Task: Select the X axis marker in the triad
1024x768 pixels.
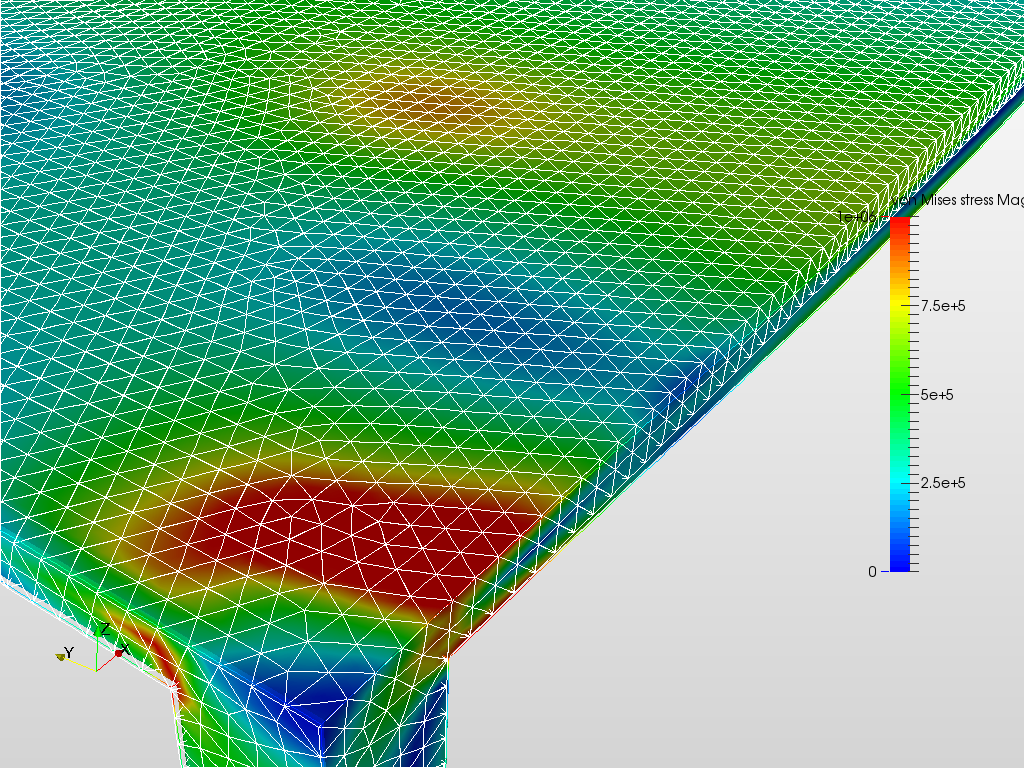Action: (119, 653)
